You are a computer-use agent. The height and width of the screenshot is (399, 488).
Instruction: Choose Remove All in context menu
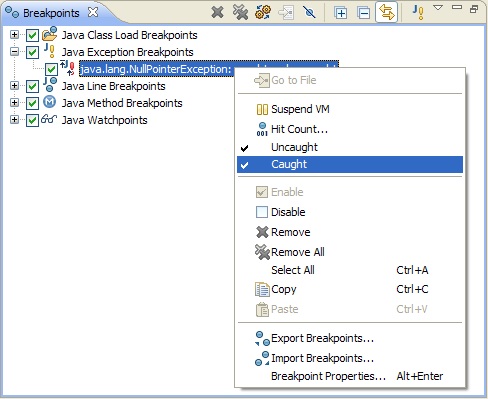[x=350, y=252]
